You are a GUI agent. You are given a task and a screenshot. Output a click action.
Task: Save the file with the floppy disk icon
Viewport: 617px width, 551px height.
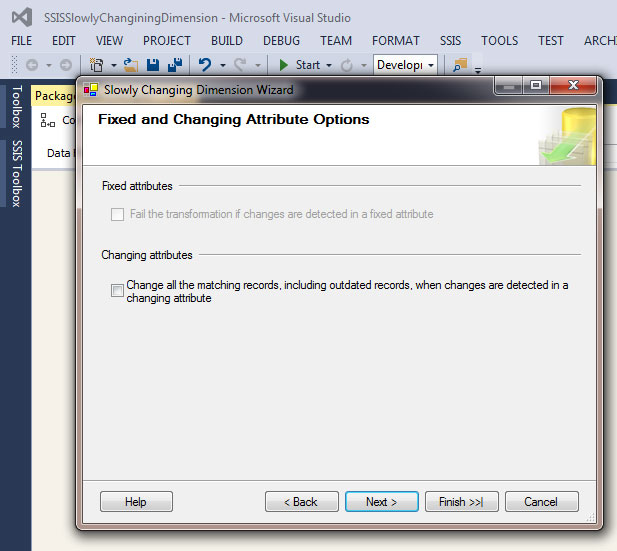153,65
